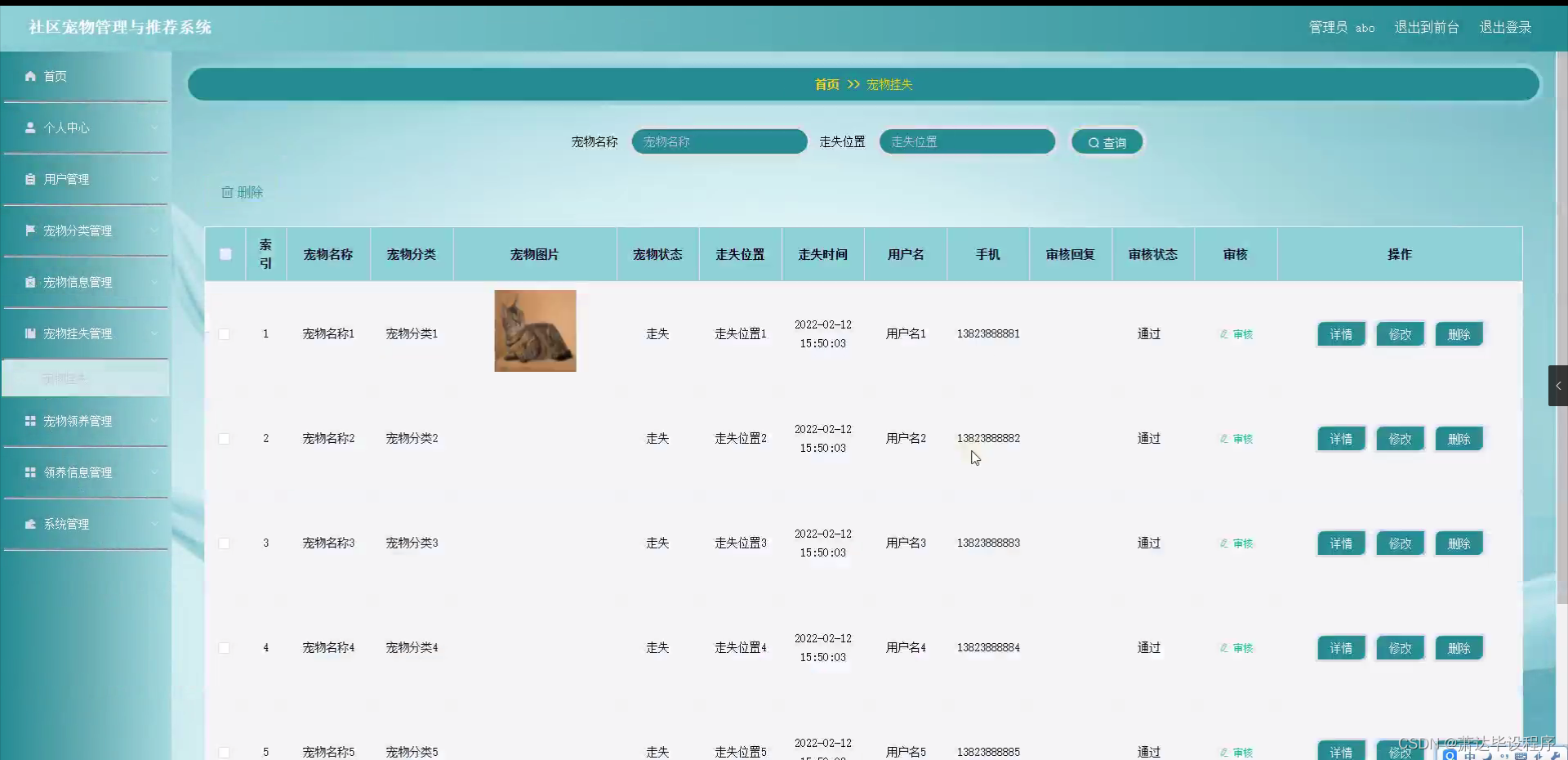Expand the 系统管理 menu chevron
Viewport: 1568px width, 760px height.
154,524
